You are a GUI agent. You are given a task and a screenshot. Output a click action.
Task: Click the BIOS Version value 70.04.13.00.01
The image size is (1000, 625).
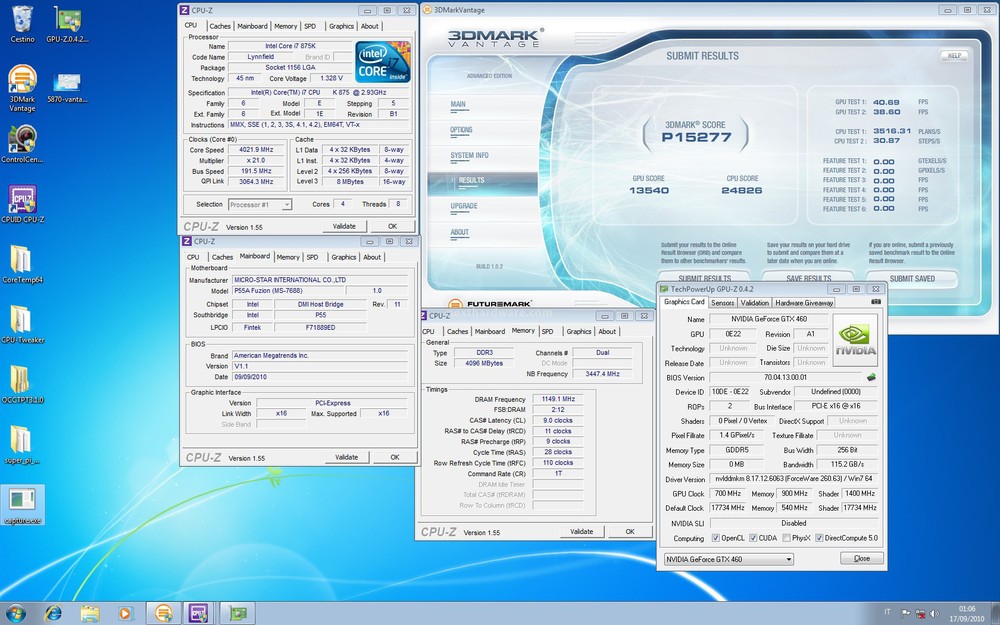tap(786, 378)
